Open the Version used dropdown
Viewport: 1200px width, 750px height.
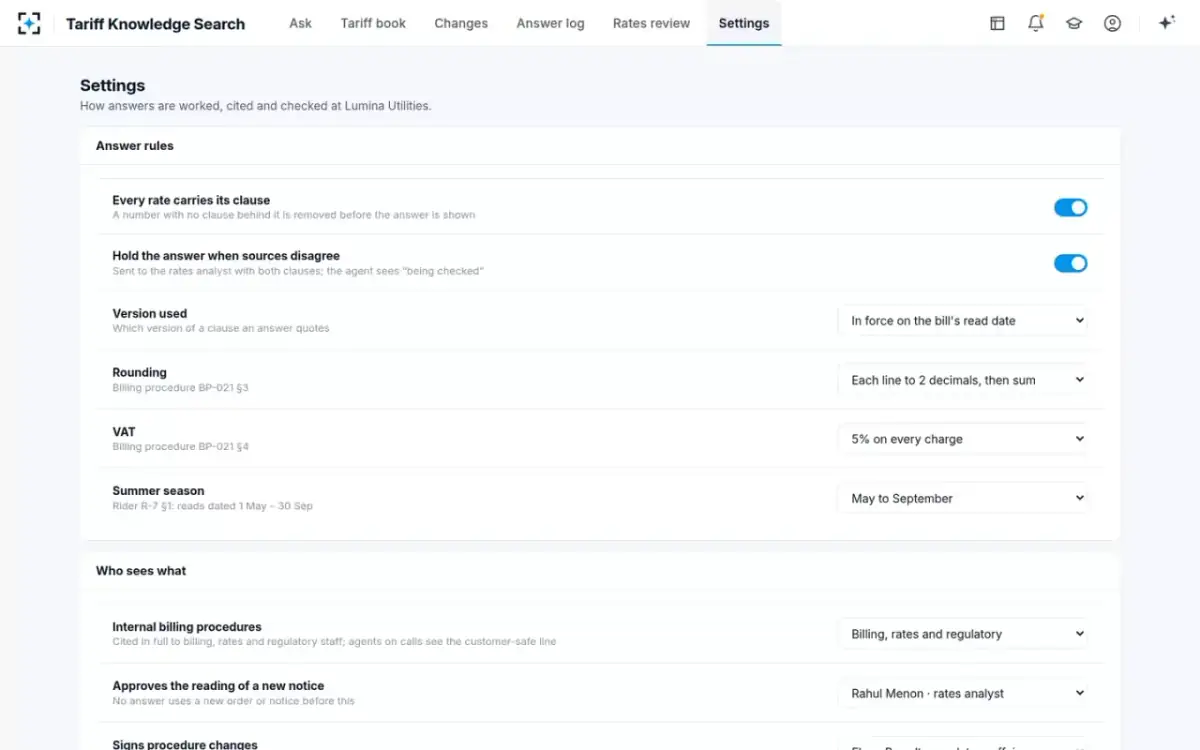963,321
